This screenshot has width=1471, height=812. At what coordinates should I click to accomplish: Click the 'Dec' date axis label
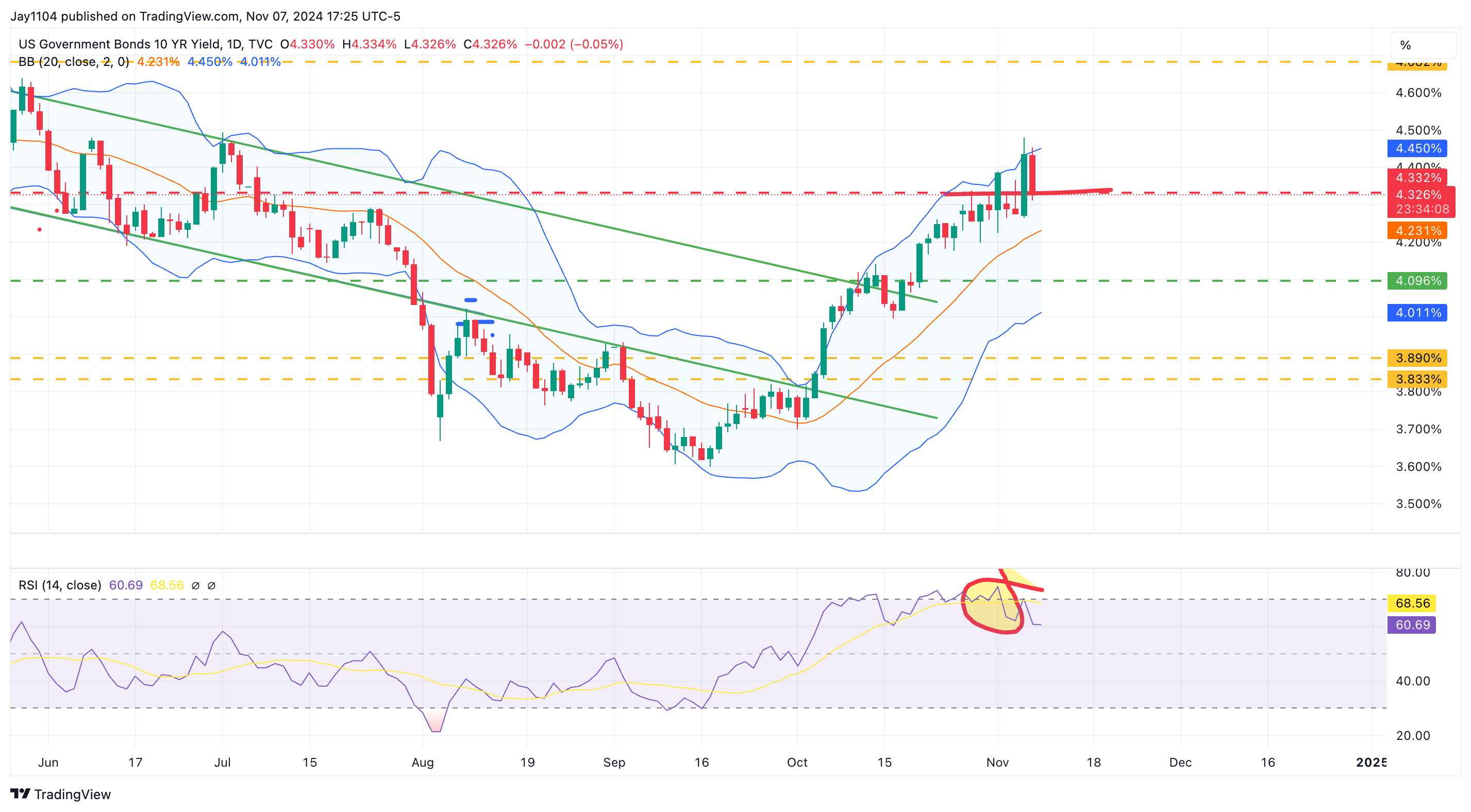[x=1180, y=763]
